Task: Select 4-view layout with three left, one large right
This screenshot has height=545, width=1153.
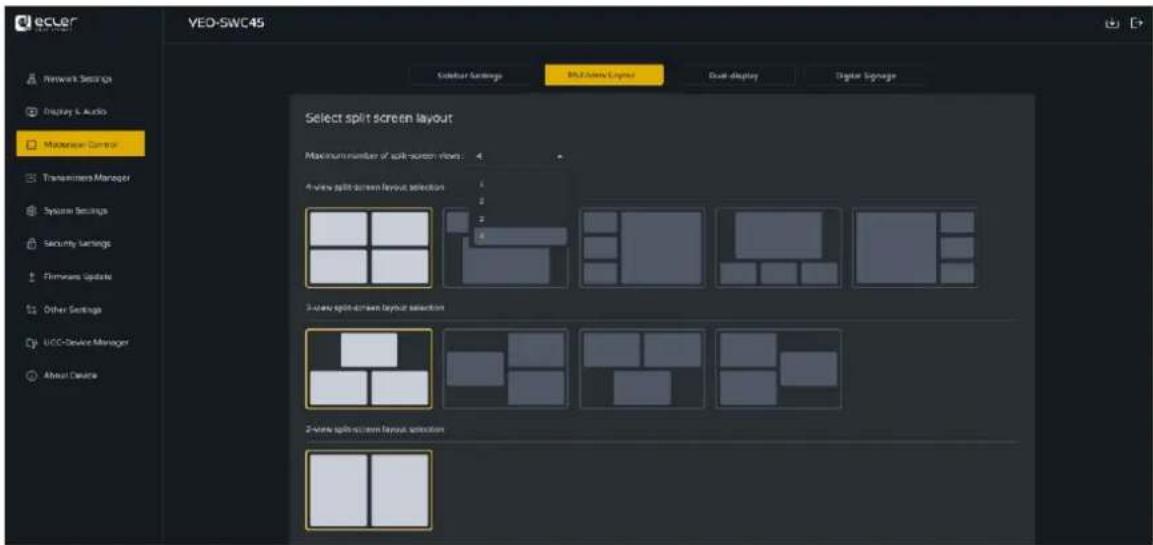Action: click(x=643, y=248)
